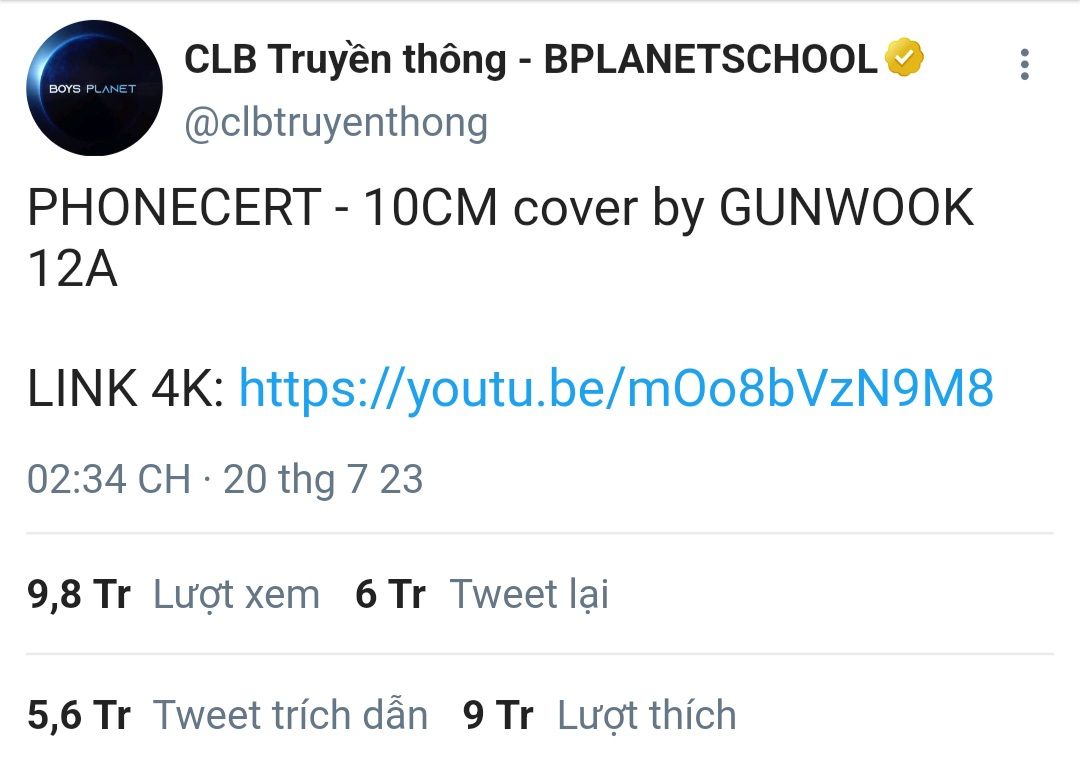The width and height of the screenshot is (1080, 760).
Task: Open the youtu.be/mOo8bVzN9M8 link
Action: [616, 389]
